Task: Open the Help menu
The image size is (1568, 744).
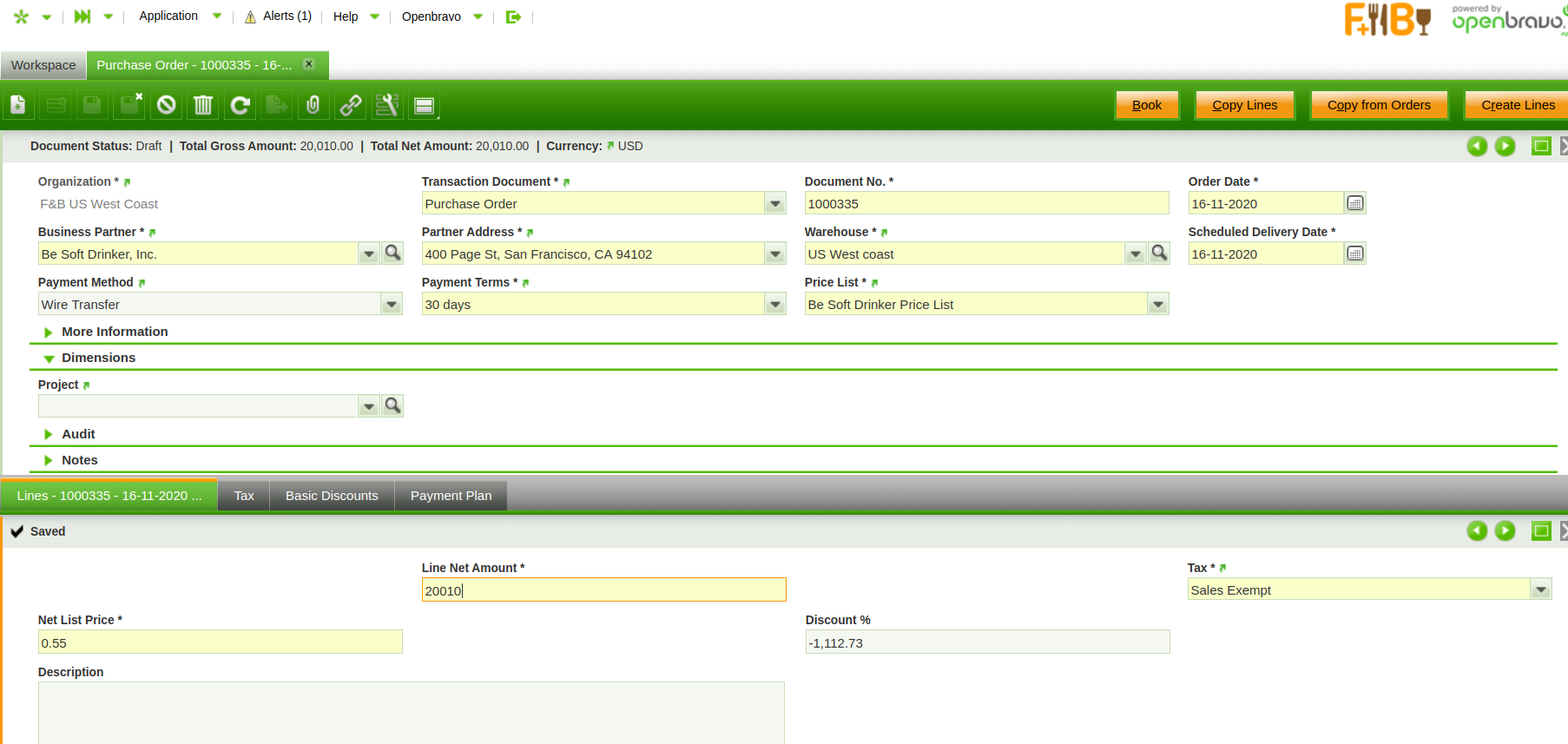Action: coord(356,16)
